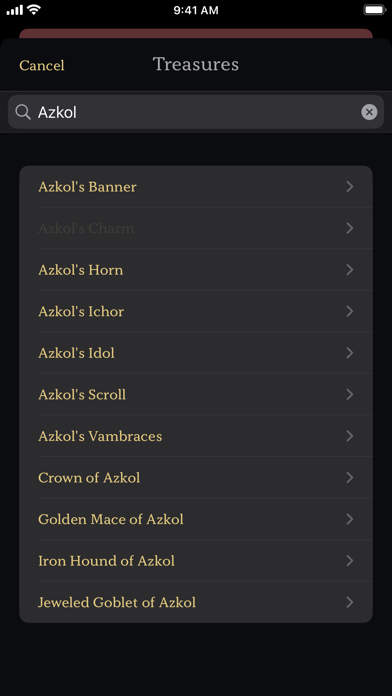The height and width of the screenshot is (696, 392).
Task: Click inside the Azkol search field
Action: (196, 112)
